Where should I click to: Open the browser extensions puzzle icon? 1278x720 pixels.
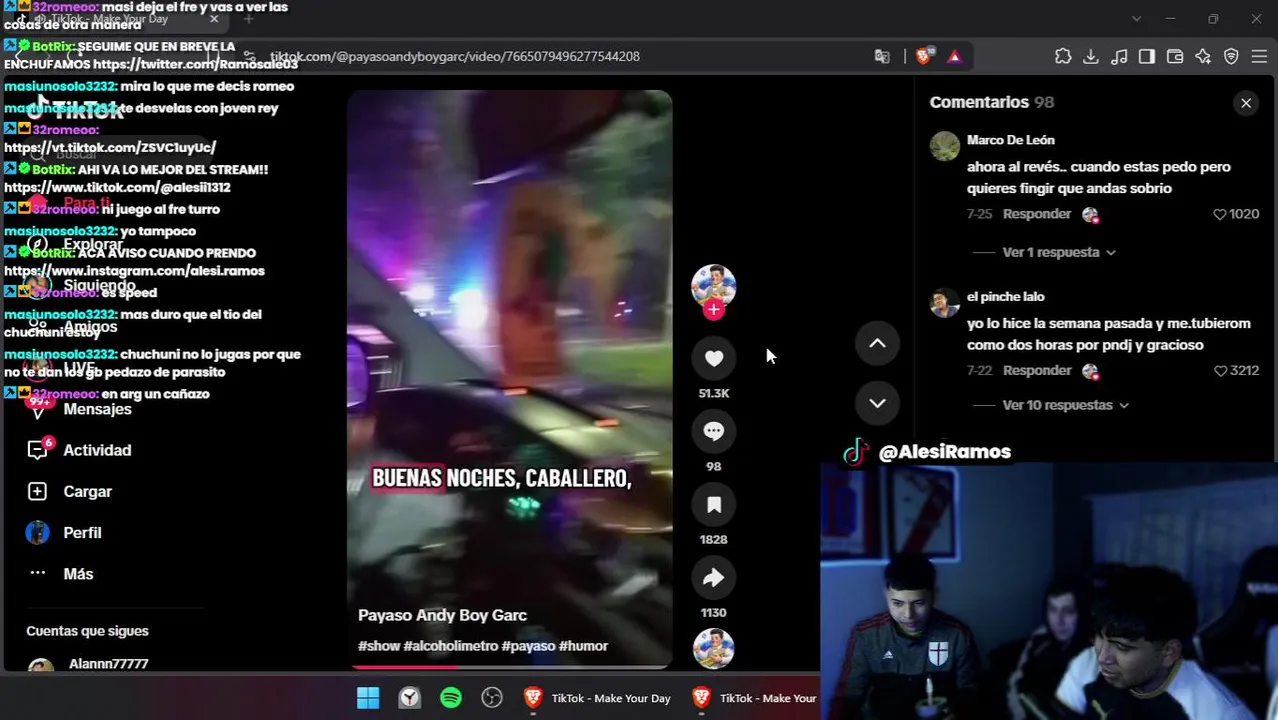pos(1063,56)
